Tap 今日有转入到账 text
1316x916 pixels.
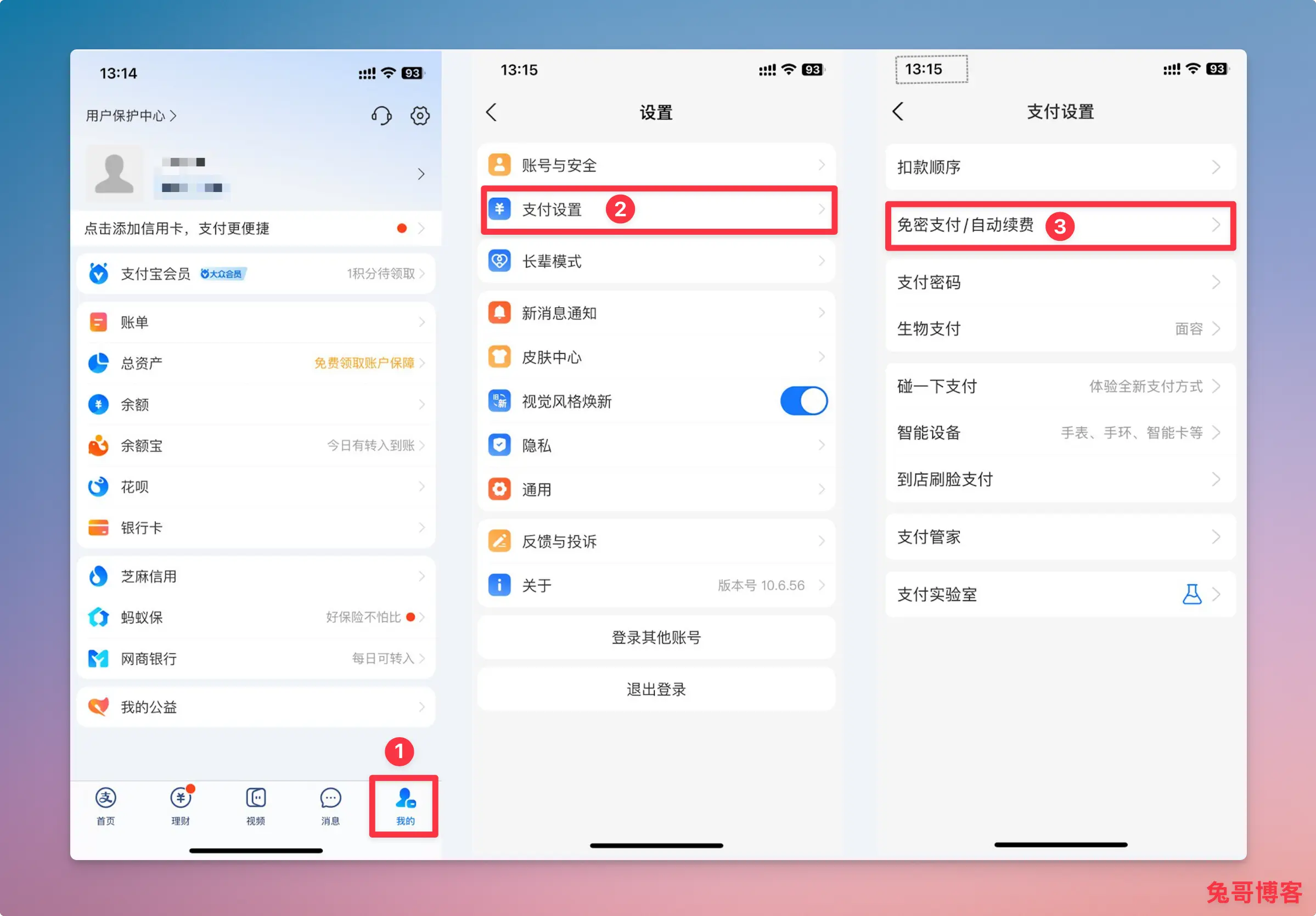371,446
